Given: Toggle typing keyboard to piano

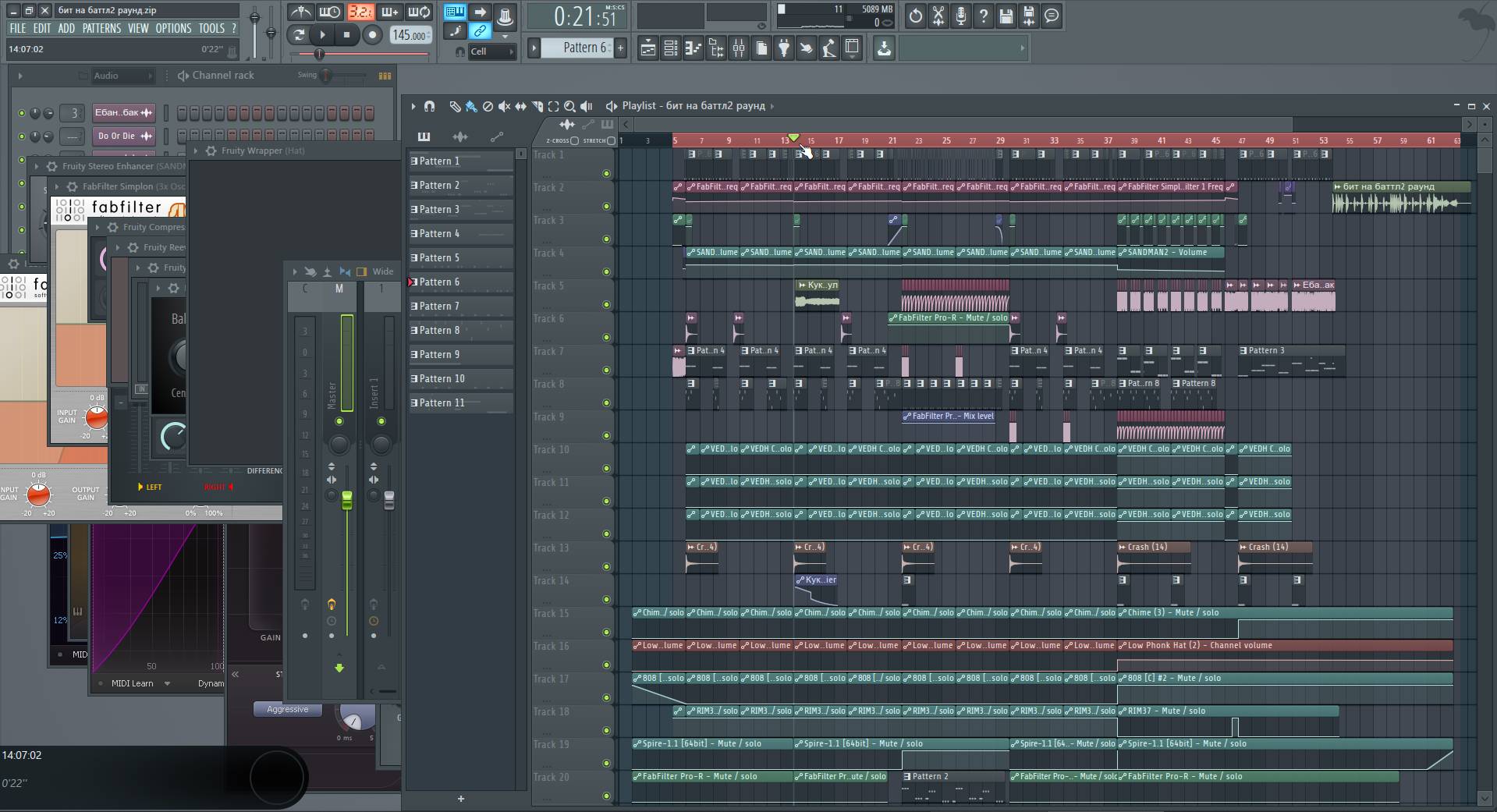Looking at the screenshot, I should click(455, 12).
